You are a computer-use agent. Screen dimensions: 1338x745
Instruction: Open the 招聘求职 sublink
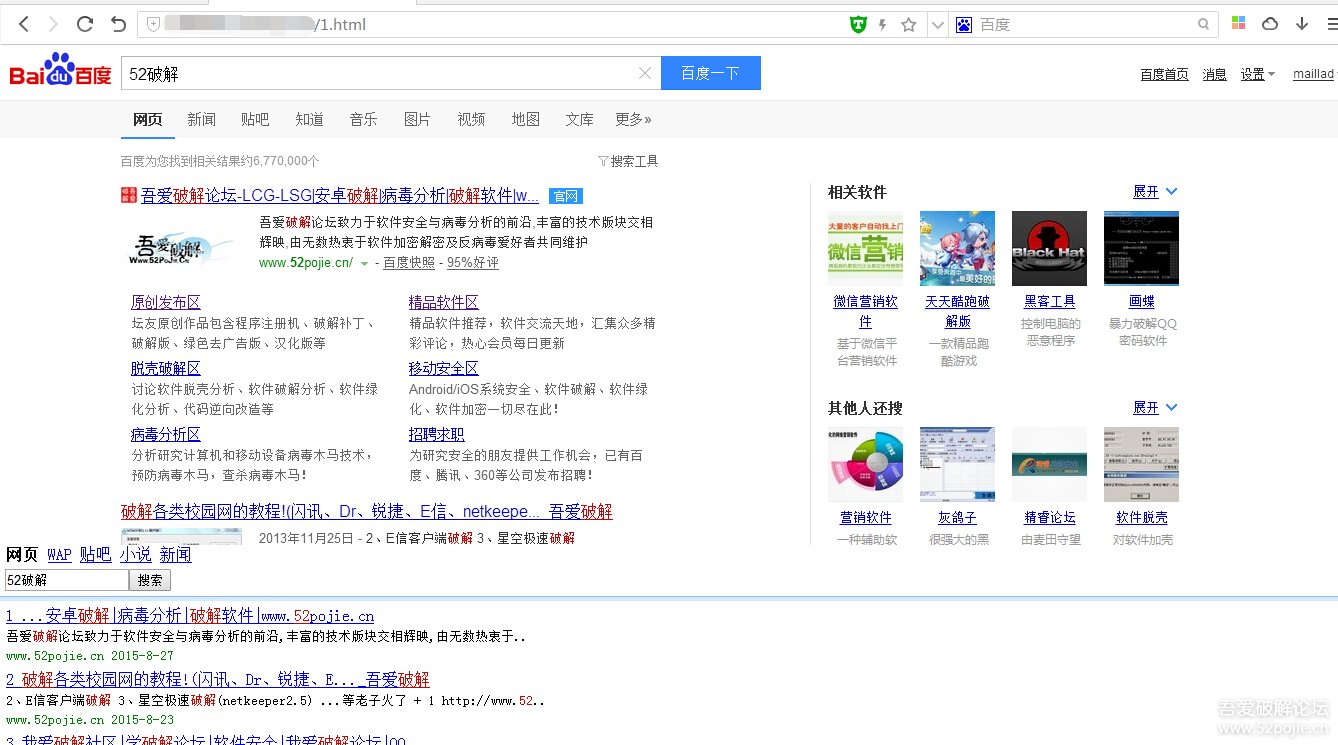pyautogui.click(x=437, y=434)
